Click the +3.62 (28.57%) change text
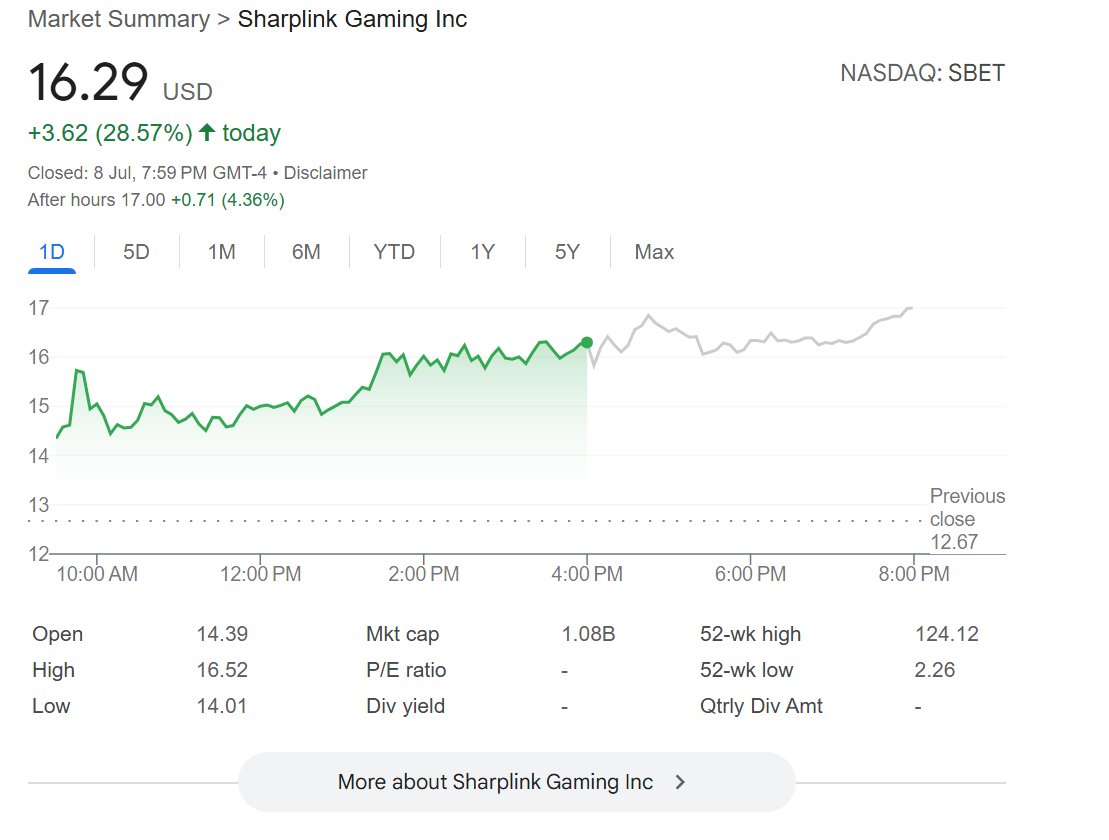This screenshot has width=1109, height=840. 110,133
